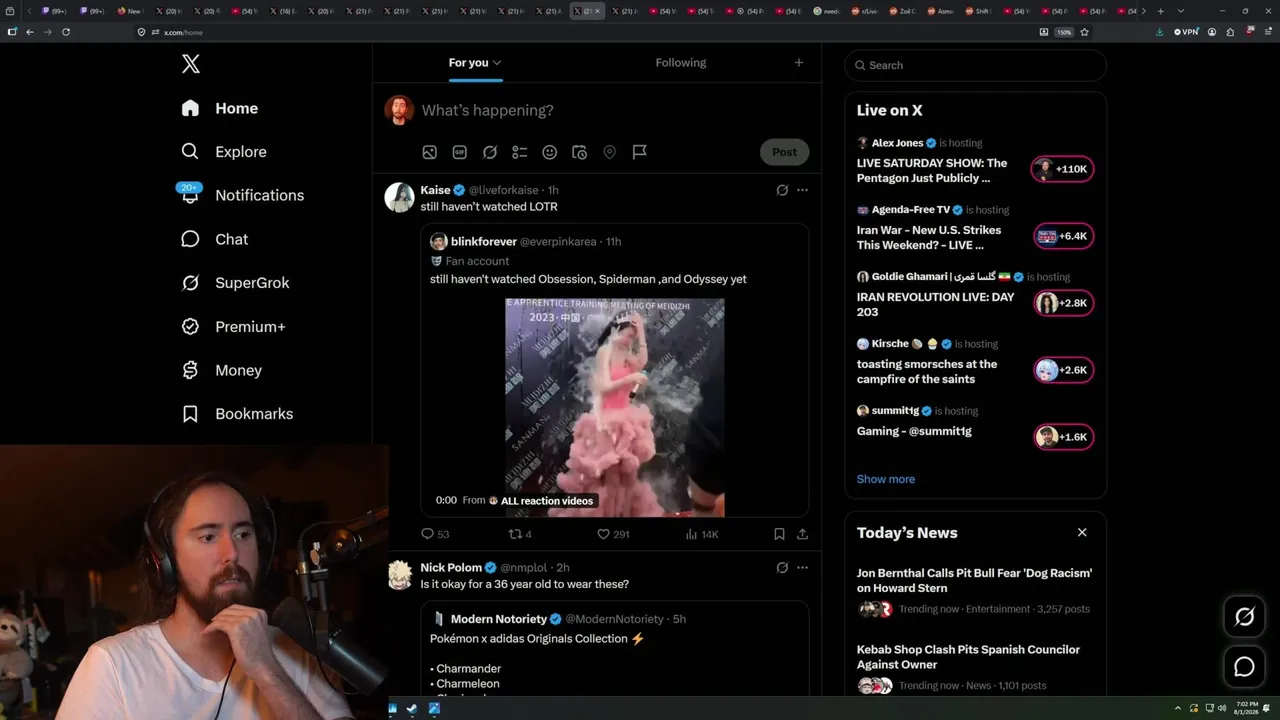Join Agenda-Free TV live broadcast
Image resolution: width=1280 pixels, height=720 pixels.
pos(1063,236)
